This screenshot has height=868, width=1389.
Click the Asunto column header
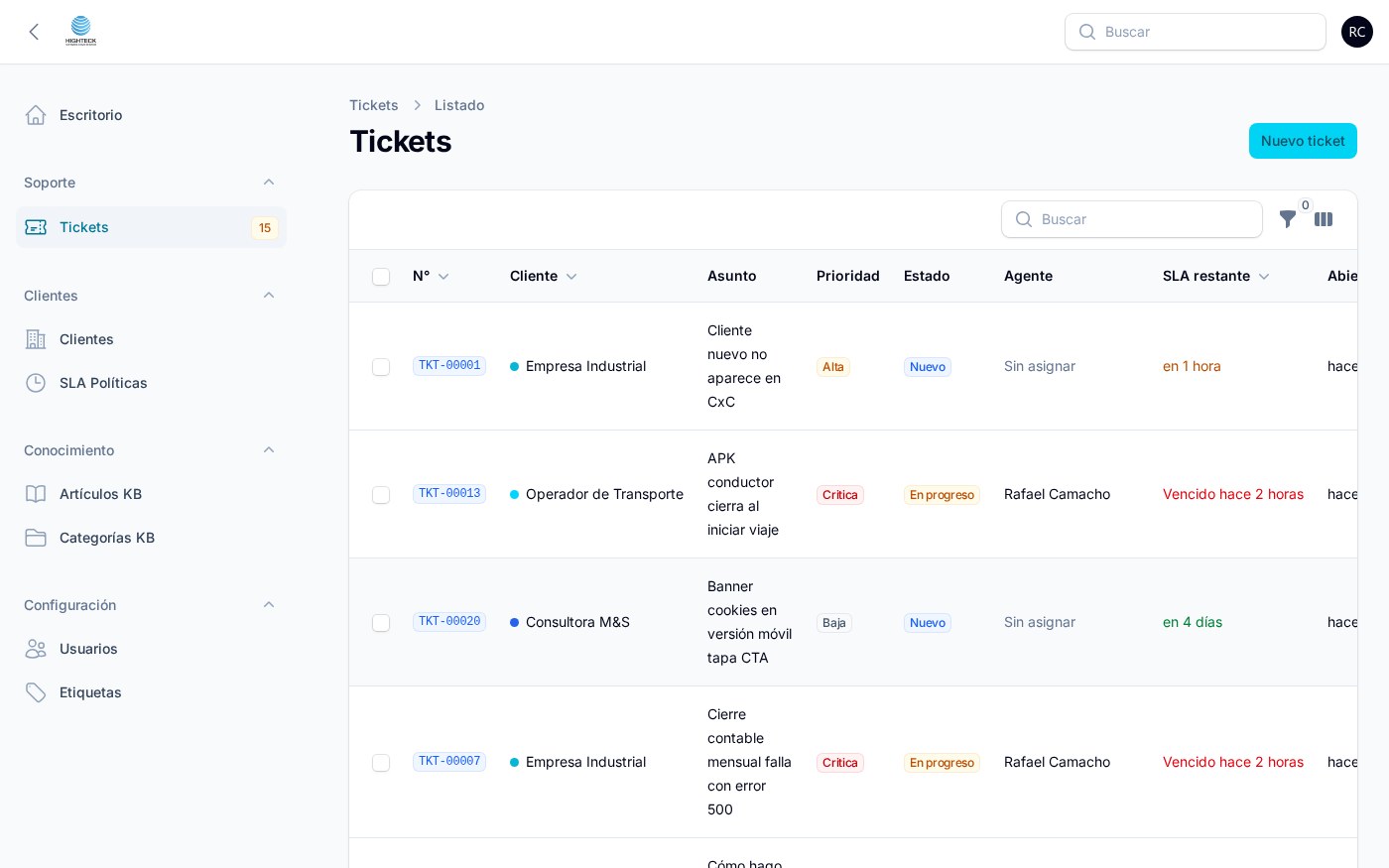coord(732,276)
